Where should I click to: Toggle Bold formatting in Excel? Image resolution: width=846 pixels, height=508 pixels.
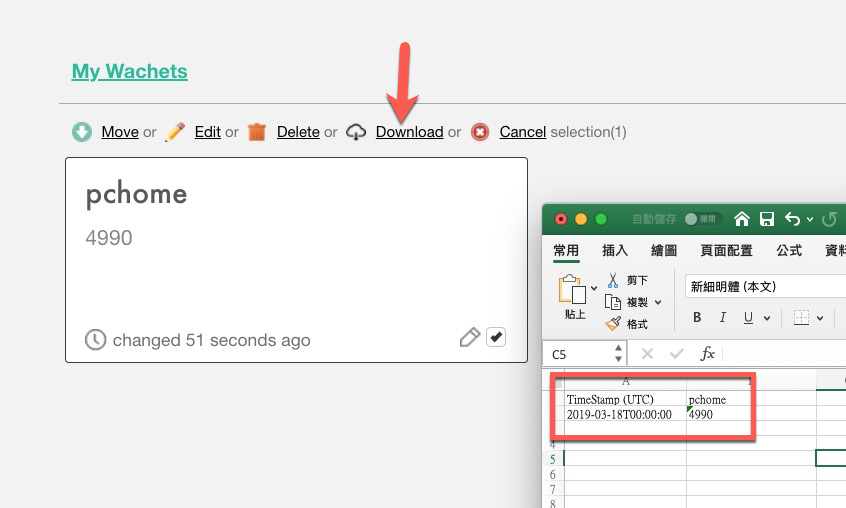coord(697,317)
